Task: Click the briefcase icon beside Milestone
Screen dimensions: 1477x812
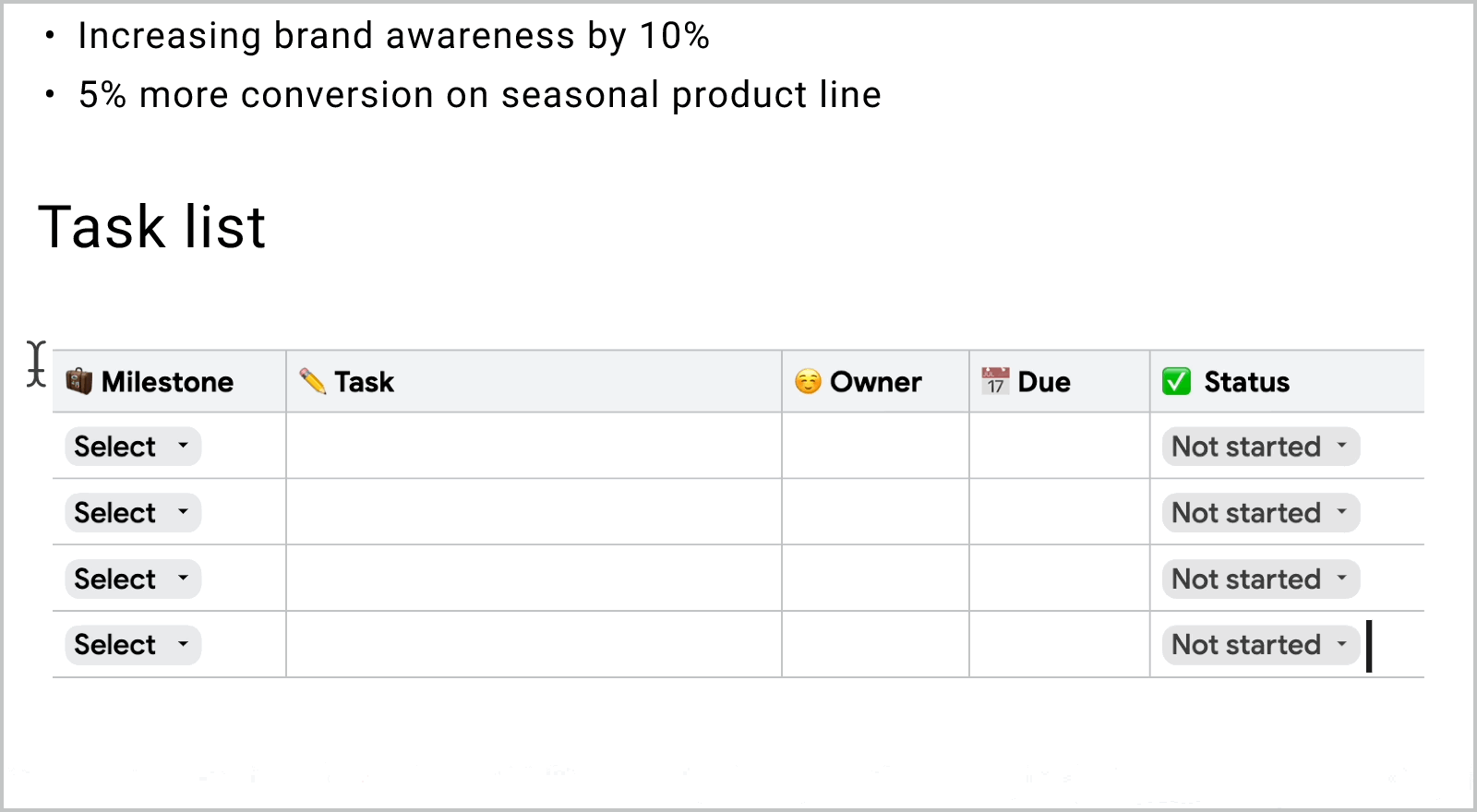Action: click(x=79, y=381)
